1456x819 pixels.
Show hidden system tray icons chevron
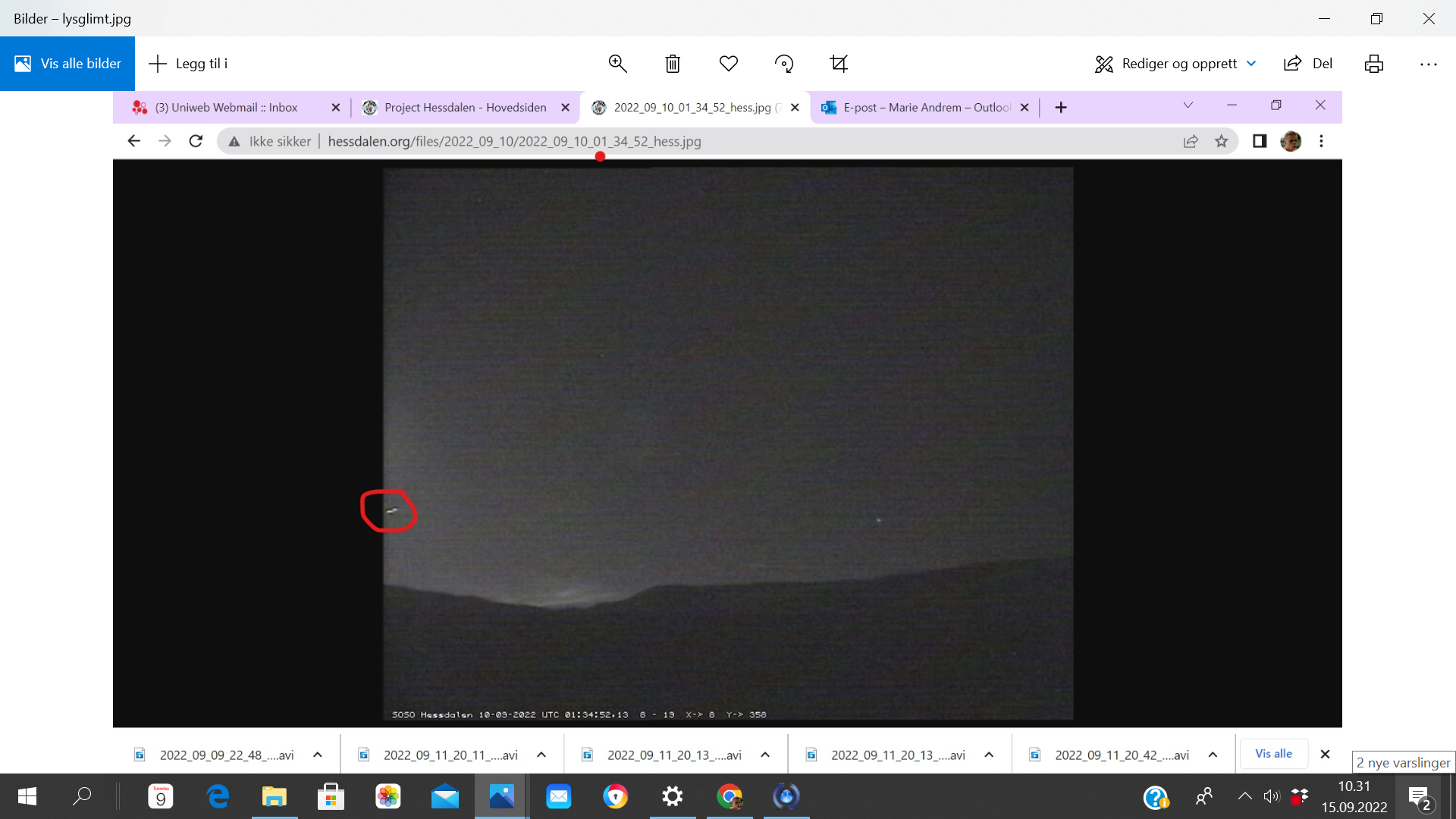click(x=1244, y=796)
